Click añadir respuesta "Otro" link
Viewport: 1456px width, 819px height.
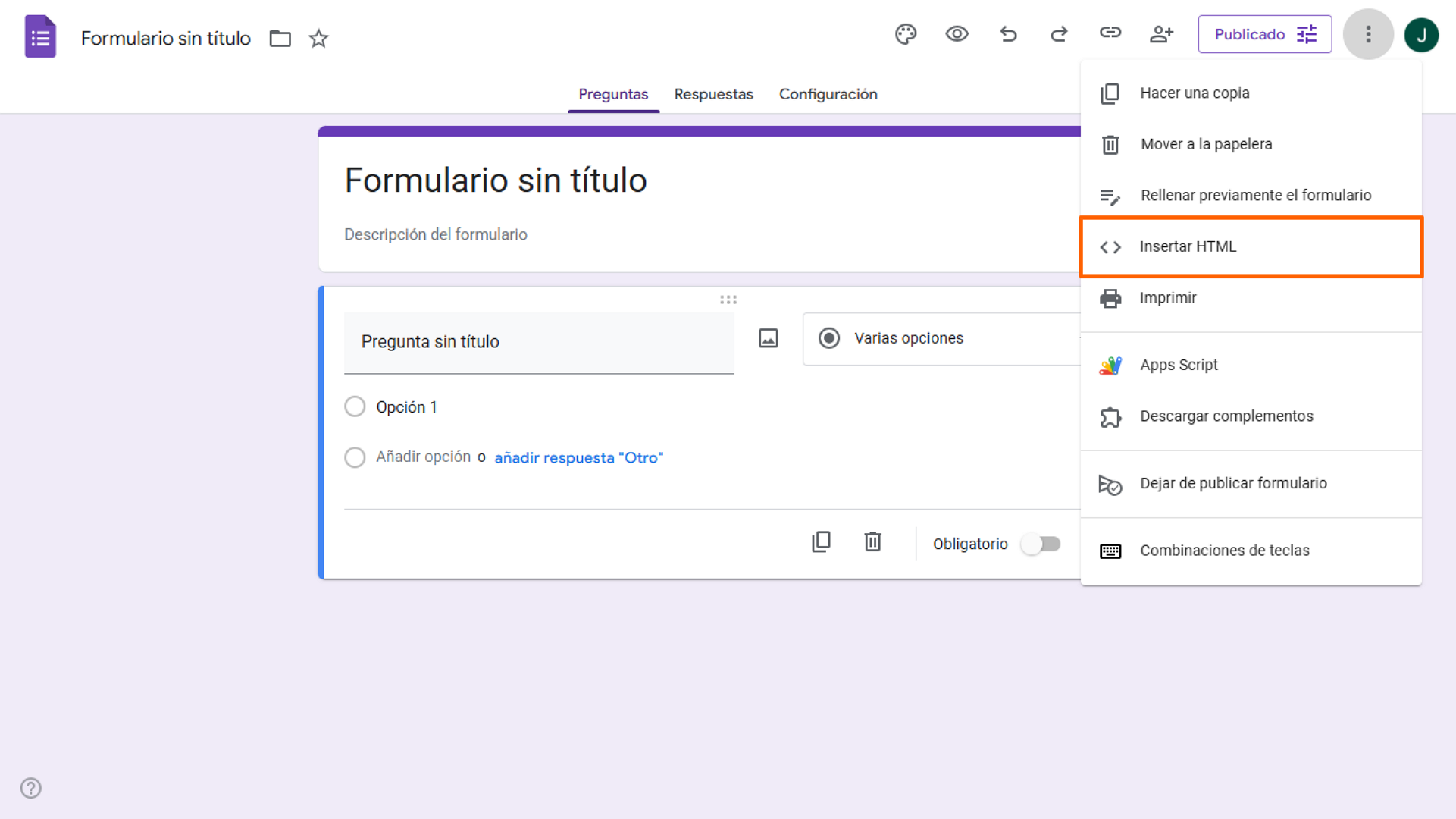pos(578,457)
